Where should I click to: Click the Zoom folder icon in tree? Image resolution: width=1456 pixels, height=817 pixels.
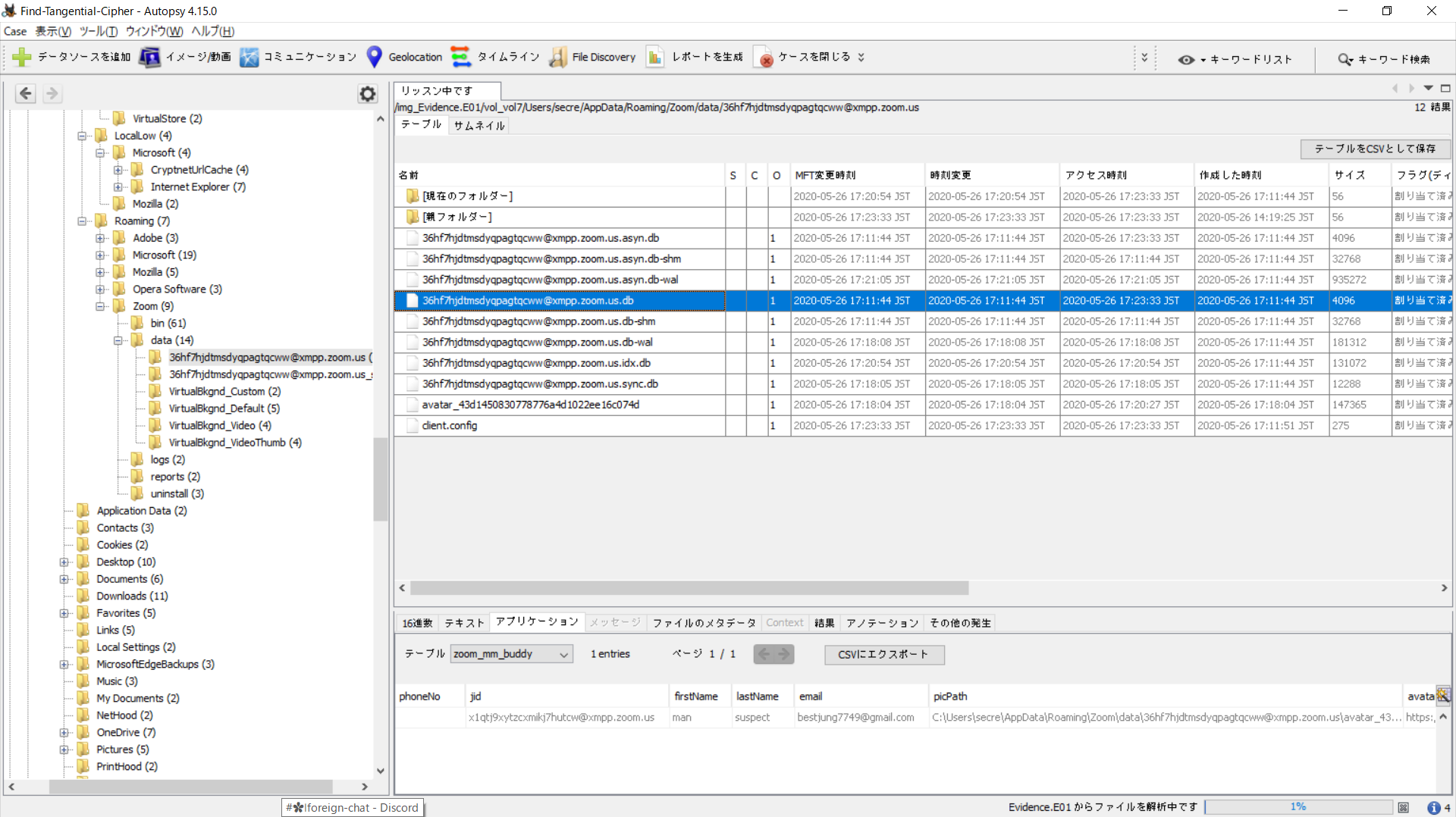tap(119, 306)
